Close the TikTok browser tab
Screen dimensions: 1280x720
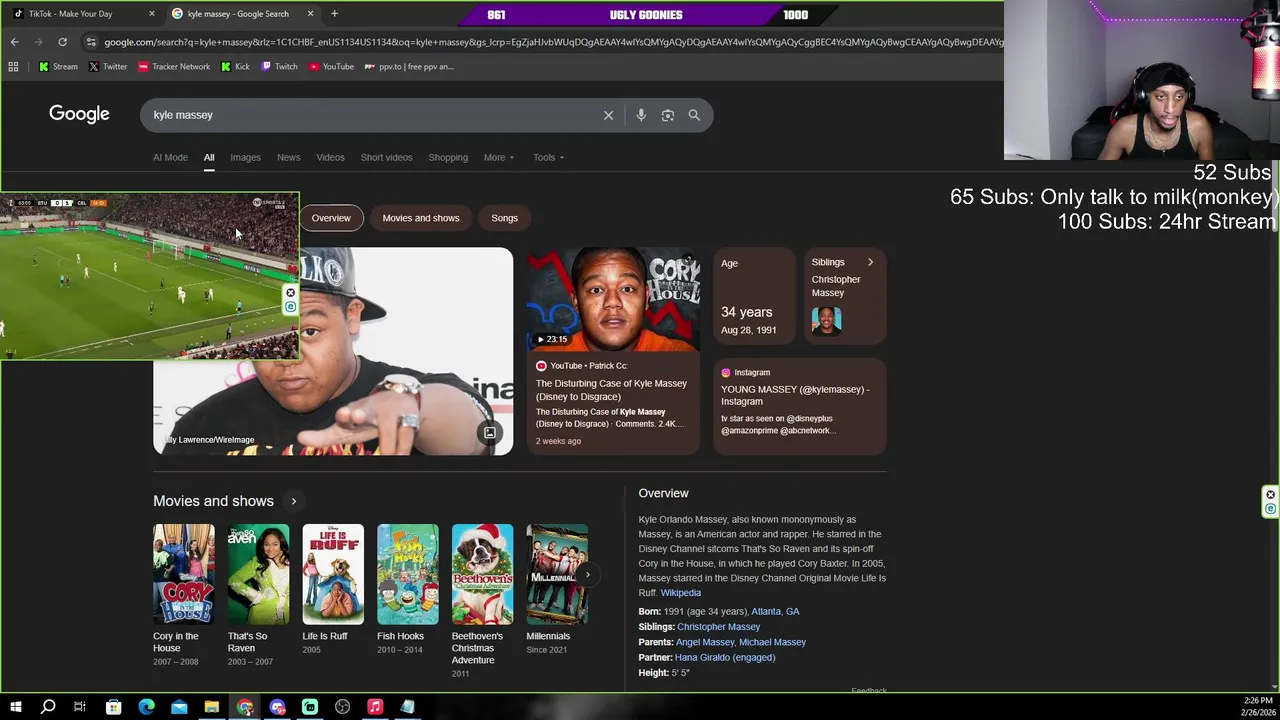152,14
